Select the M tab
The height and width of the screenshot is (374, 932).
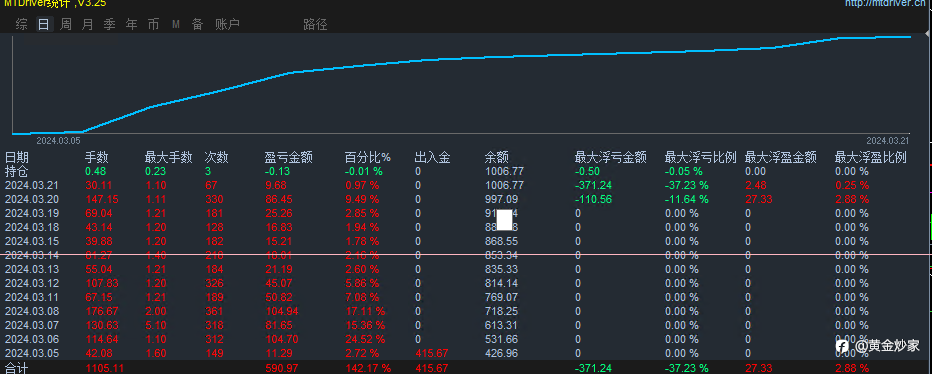coord(176,24)
